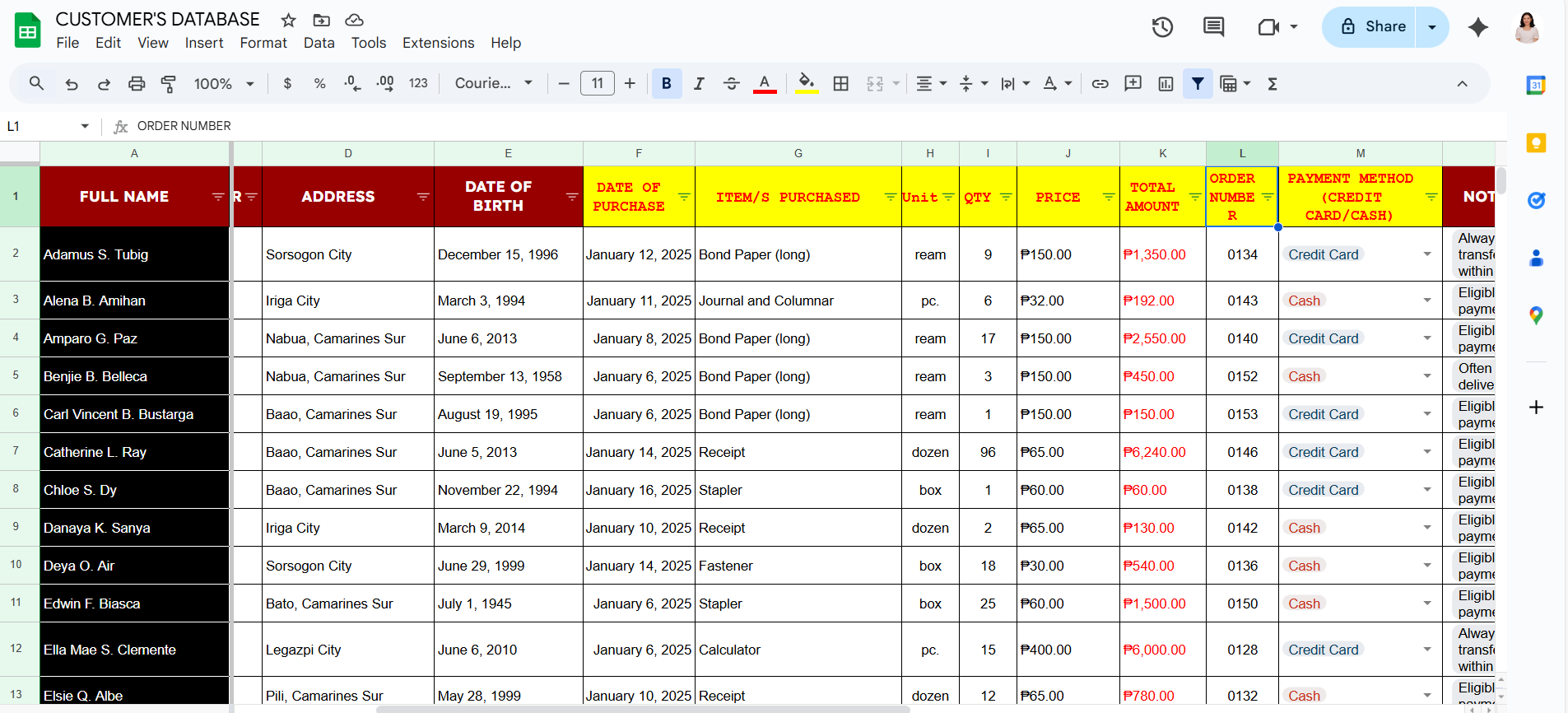Open version history clock icon
The image size is (1568, 713).
click(1161, 27)
